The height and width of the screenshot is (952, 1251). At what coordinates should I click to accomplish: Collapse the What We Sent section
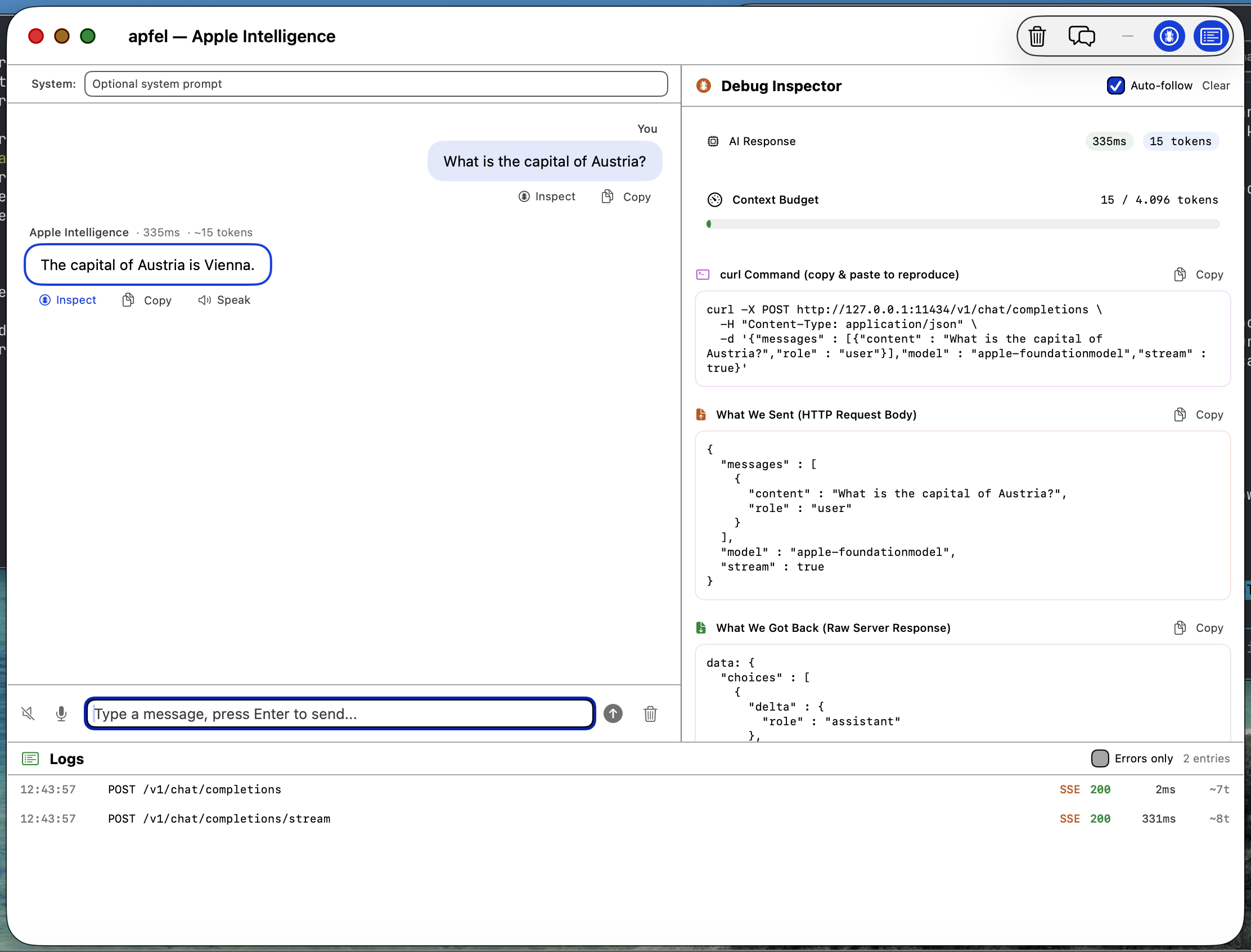tap(817, 414)
